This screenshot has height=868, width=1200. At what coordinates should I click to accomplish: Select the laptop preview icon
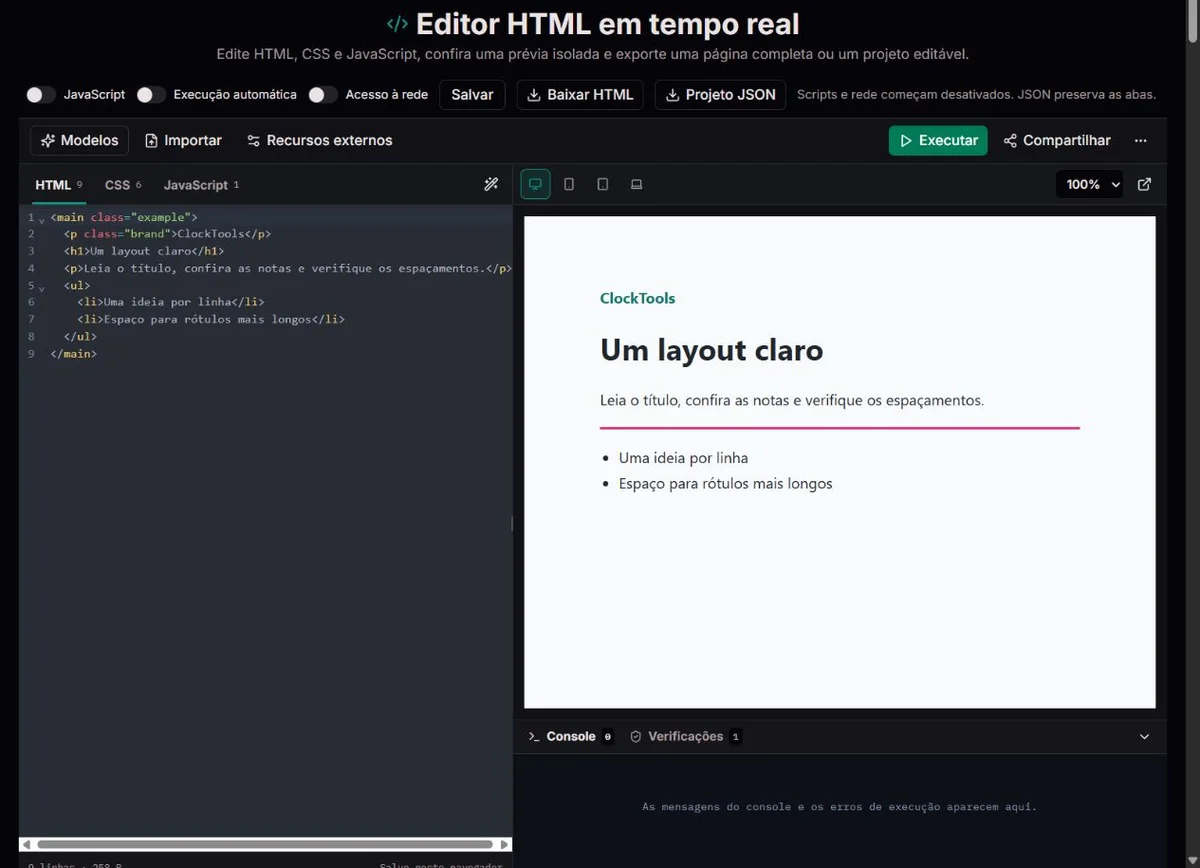[636, 184]
